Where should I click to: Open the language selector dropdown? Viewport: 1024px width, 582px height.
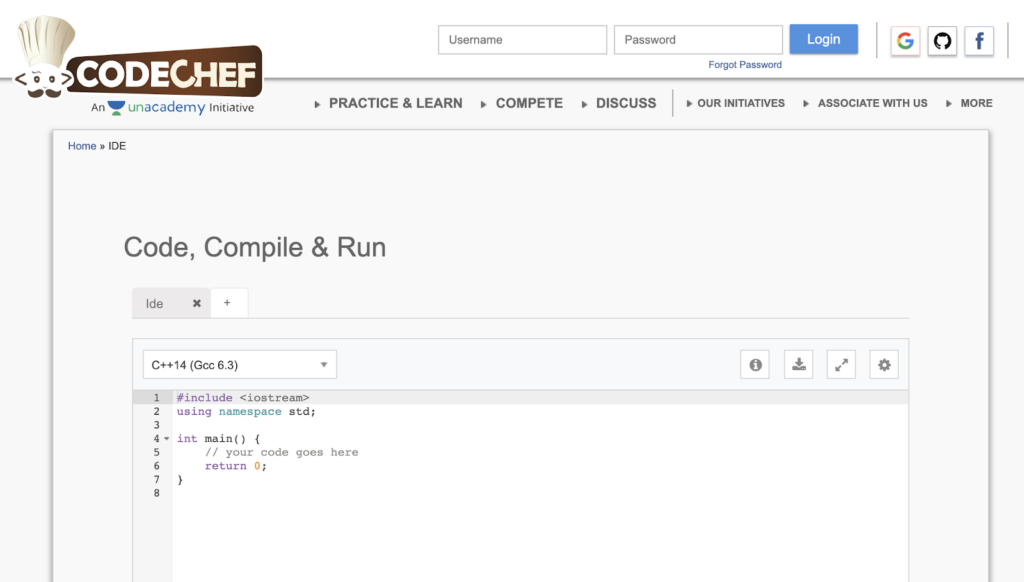(x=239, y=364)
